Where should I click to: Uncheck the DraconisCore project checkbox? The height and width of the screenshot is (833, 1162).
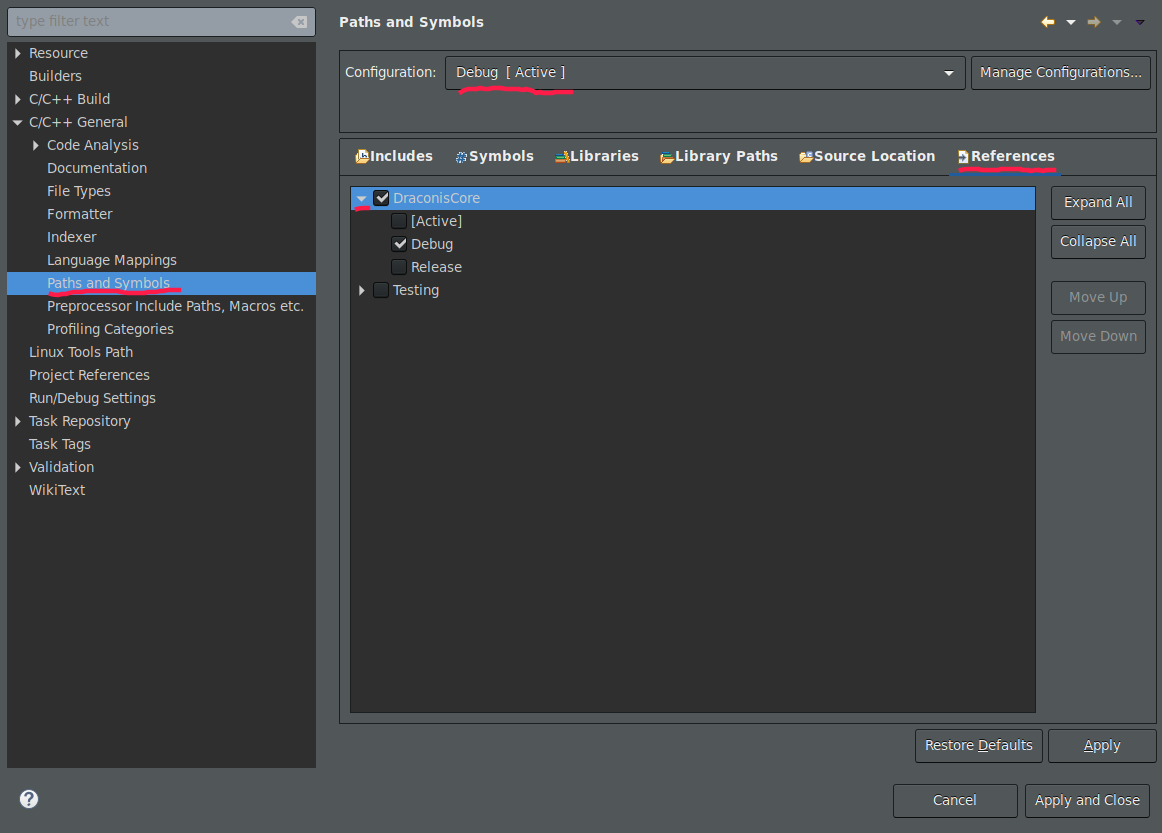[x=381, y=198]
